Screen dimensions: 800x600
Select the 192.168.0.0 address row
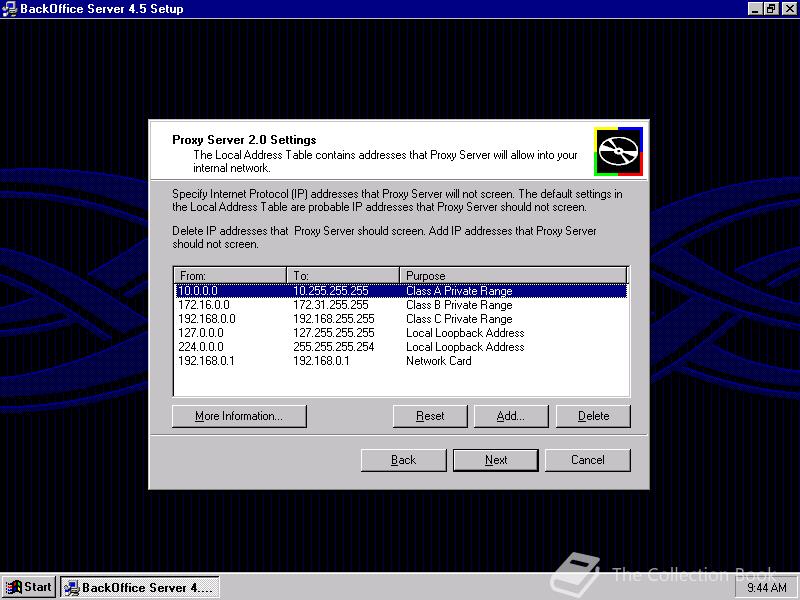coord(401,319)
